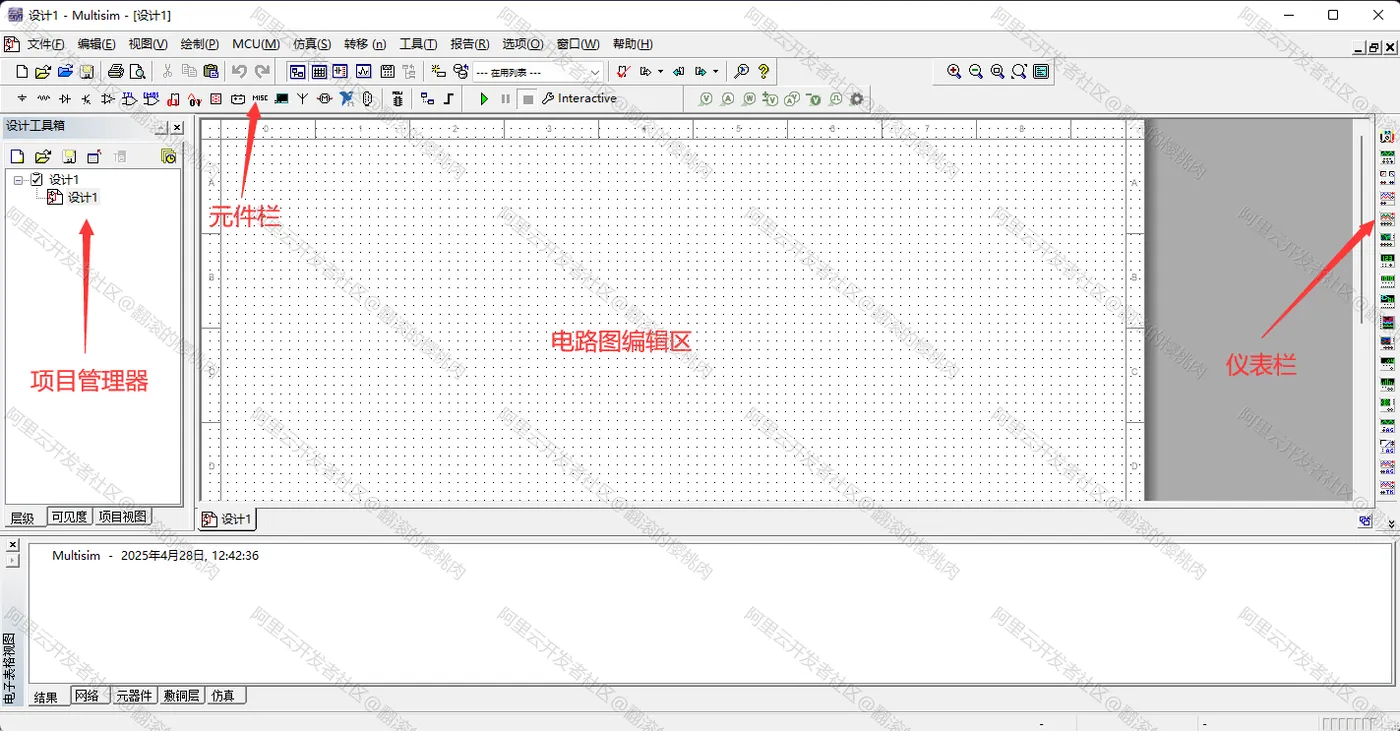The height and width of the screenshot is (731, 1400).
Task: Click the Help question mark icon
Action: coord(764,71)
